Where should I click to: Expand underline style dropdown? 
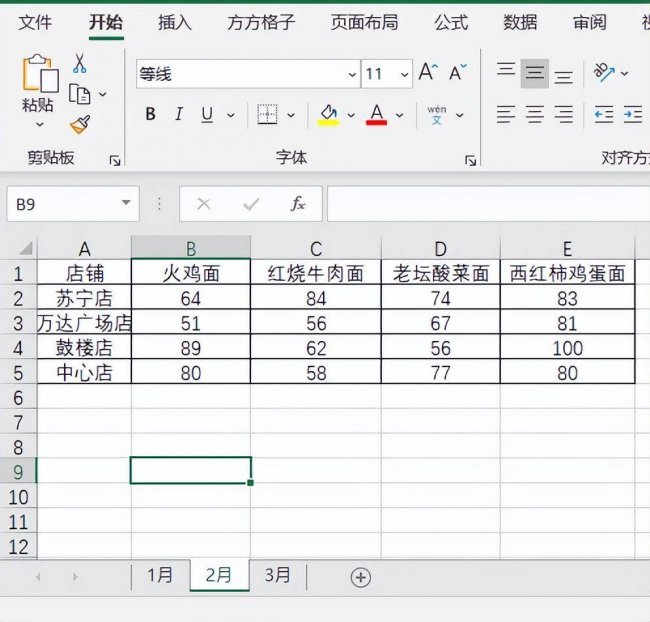(230, 115)
